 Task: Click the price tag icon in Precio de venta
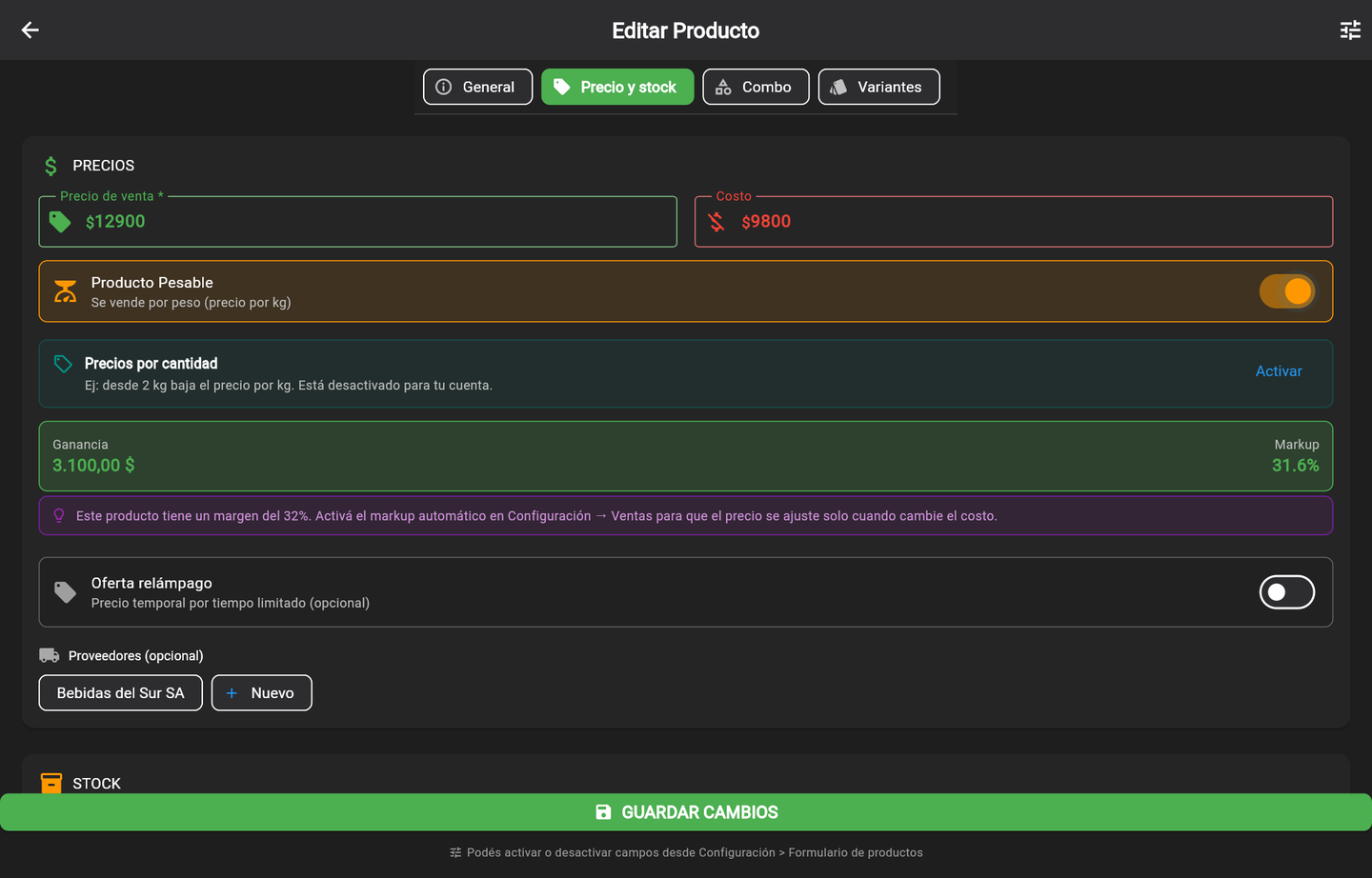click(60, 222)
